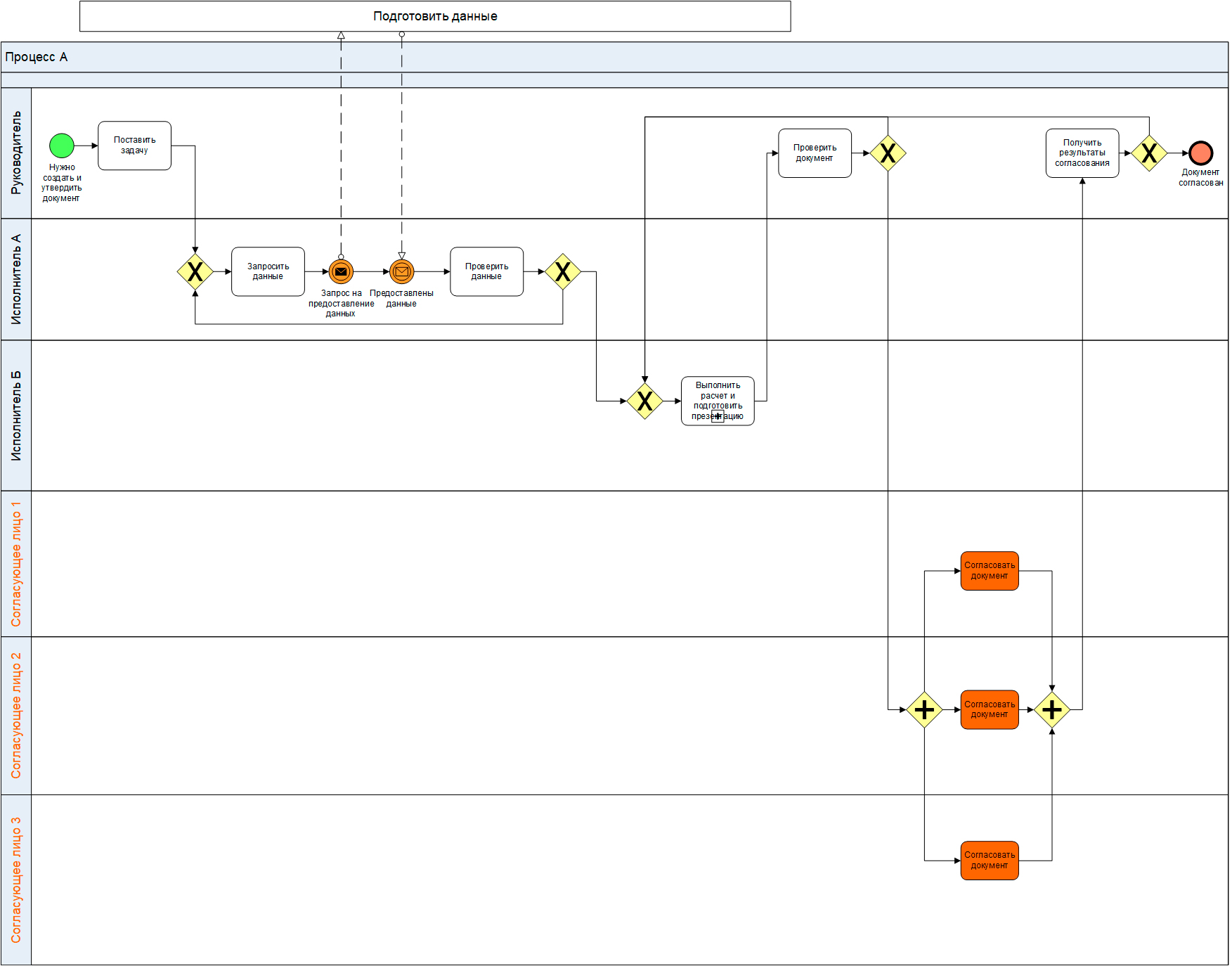The height and width of the screenshot is (966, 1232).
Task: Expand the subprocess plus marker on 'Выполнить расчет'
Action: click(x=718, y=417)
